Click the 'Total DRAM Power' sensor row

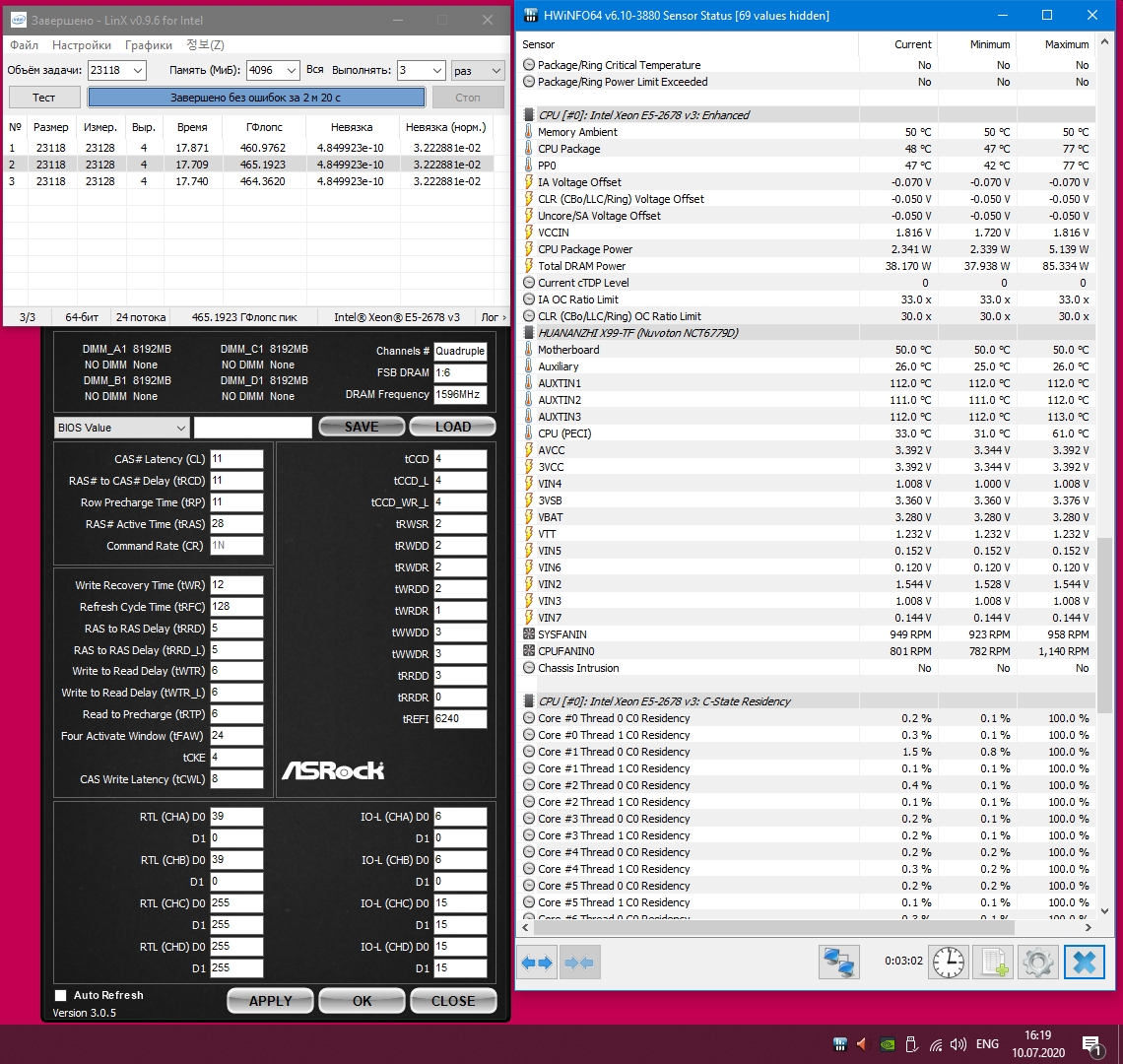pos(808,266)
